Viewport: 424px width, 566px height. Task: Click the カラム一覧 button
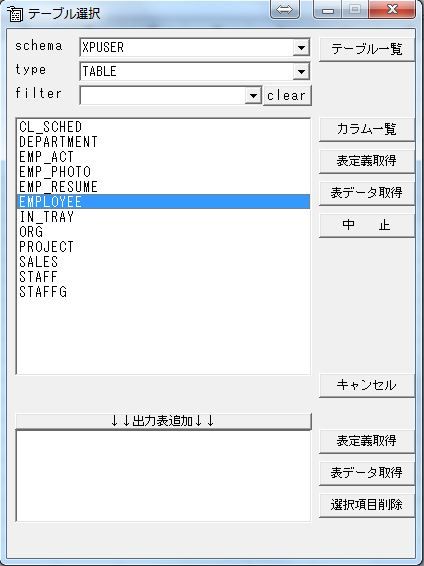pos(367,129)
